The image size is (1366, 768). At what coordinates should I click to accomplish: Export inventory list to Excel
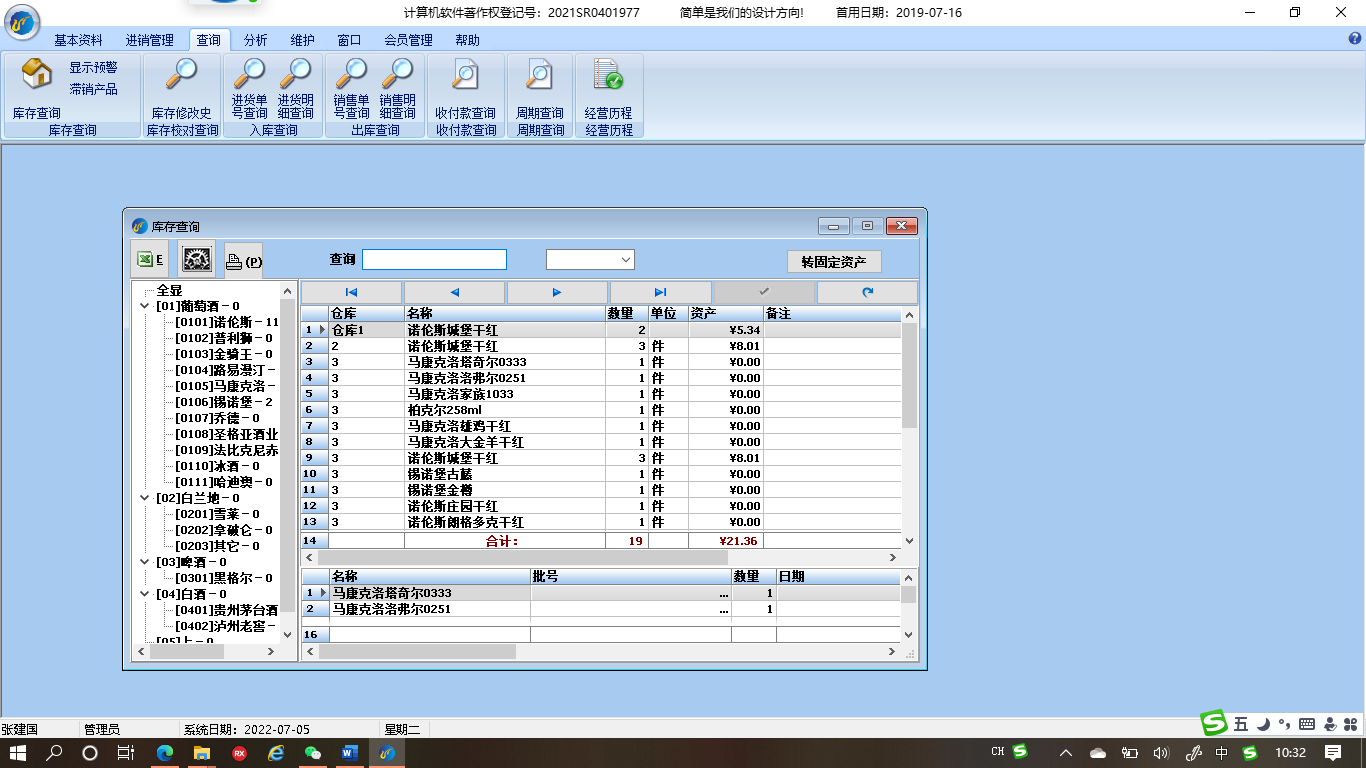tap(149, 260)
